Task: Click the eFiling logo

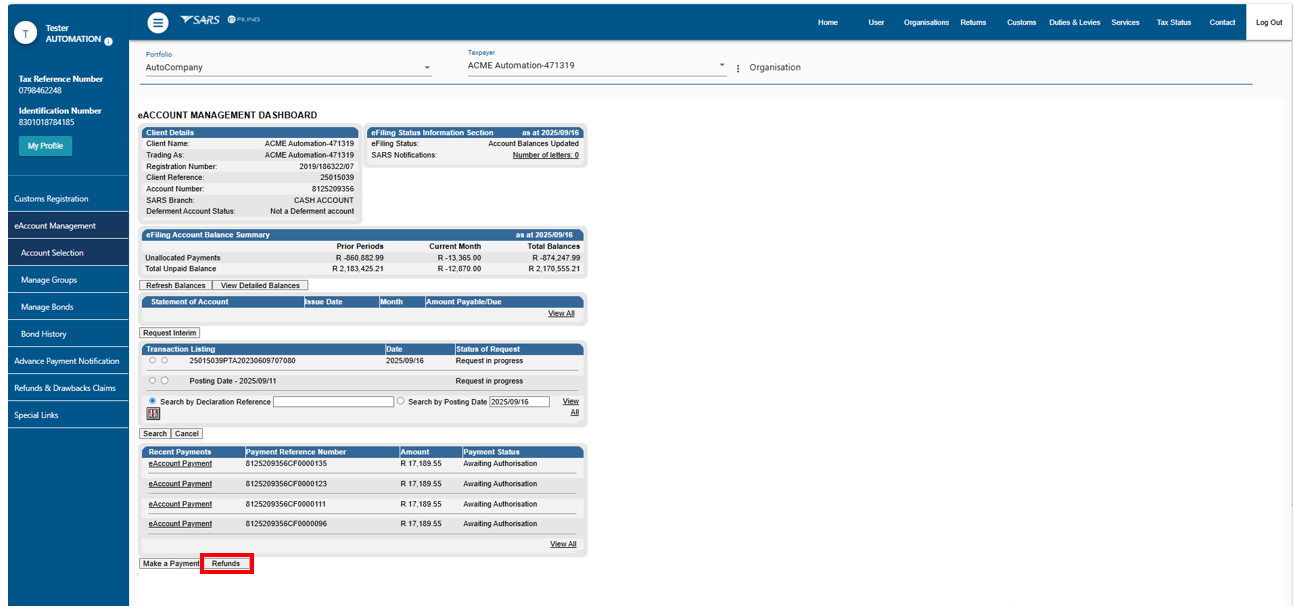Action: (x=244, y=20)
